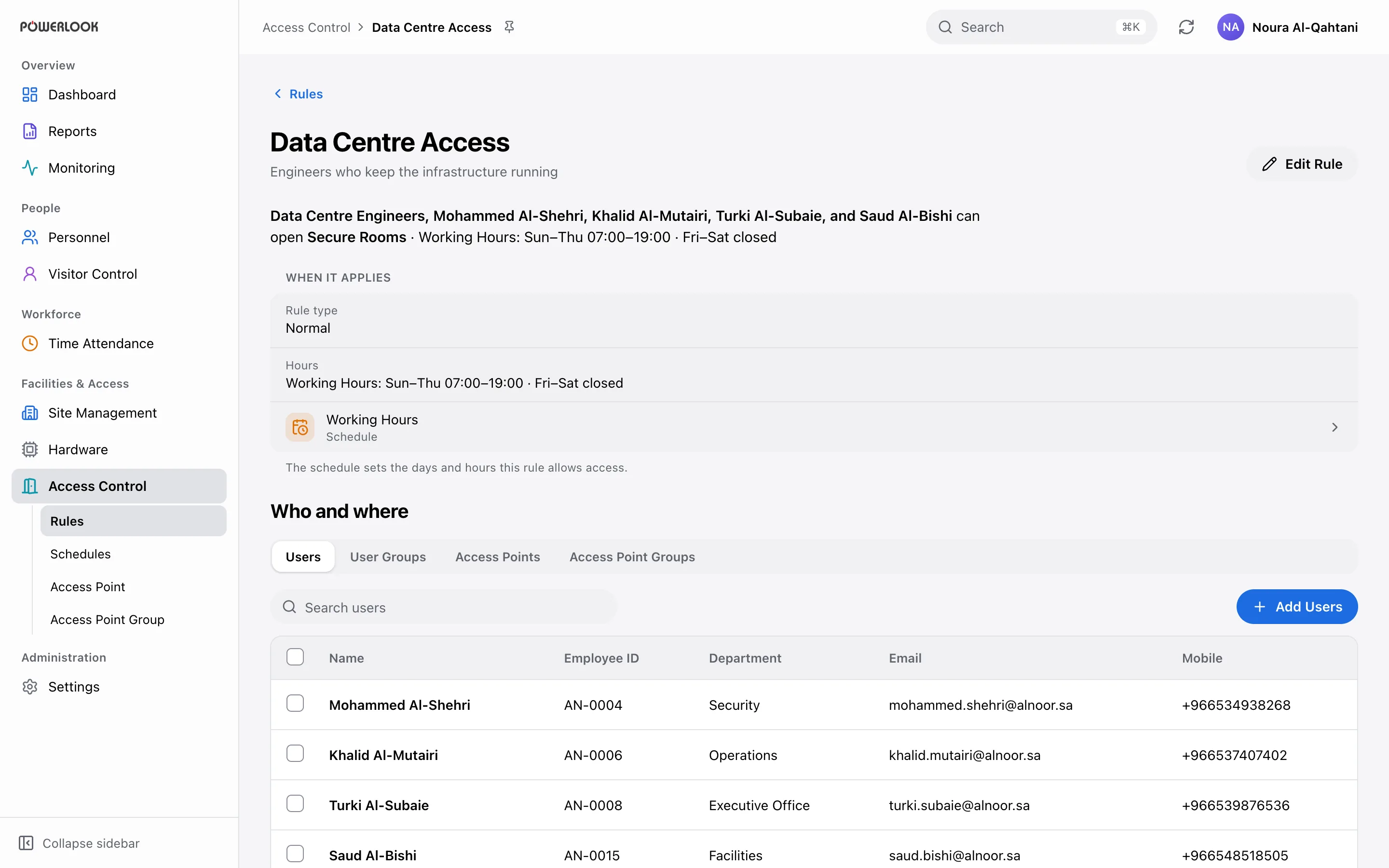The width and height of the screenshot is (1389, 868).
Task: Check the box for Saud Al-Bishi
Action: click(x=295, y=854)
